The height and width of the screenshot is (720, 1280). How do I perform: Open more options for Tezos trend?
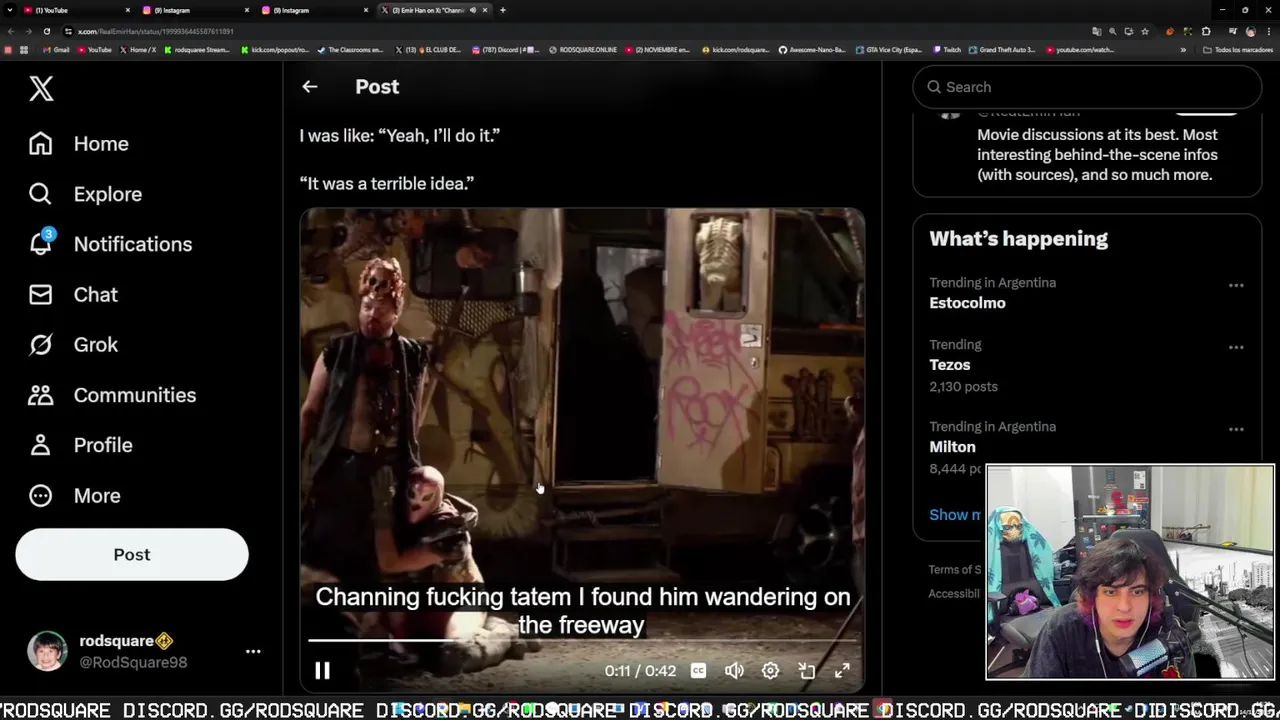(1236, 347)
